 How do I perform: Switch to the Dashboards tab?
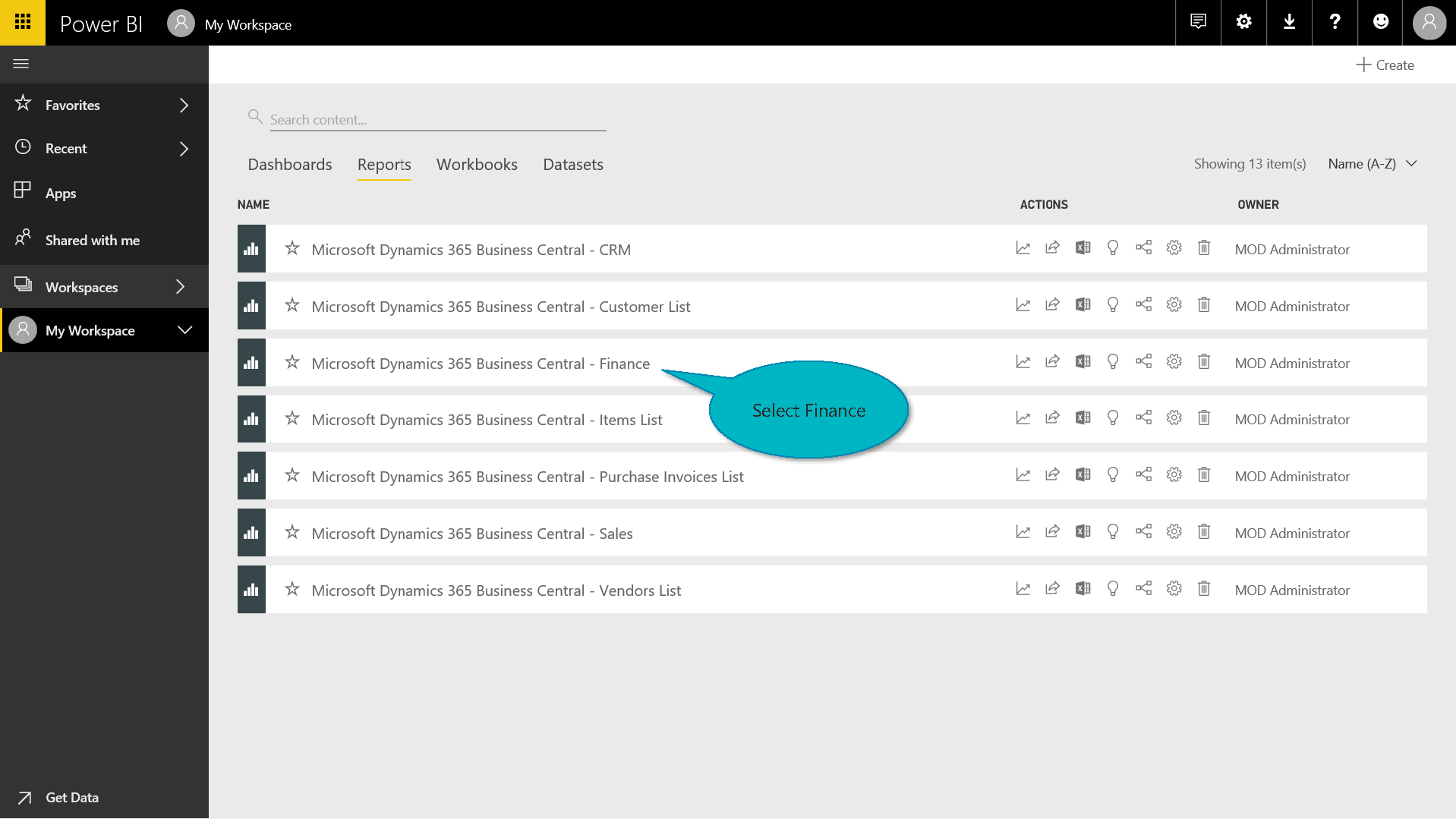tap(290, 165)
